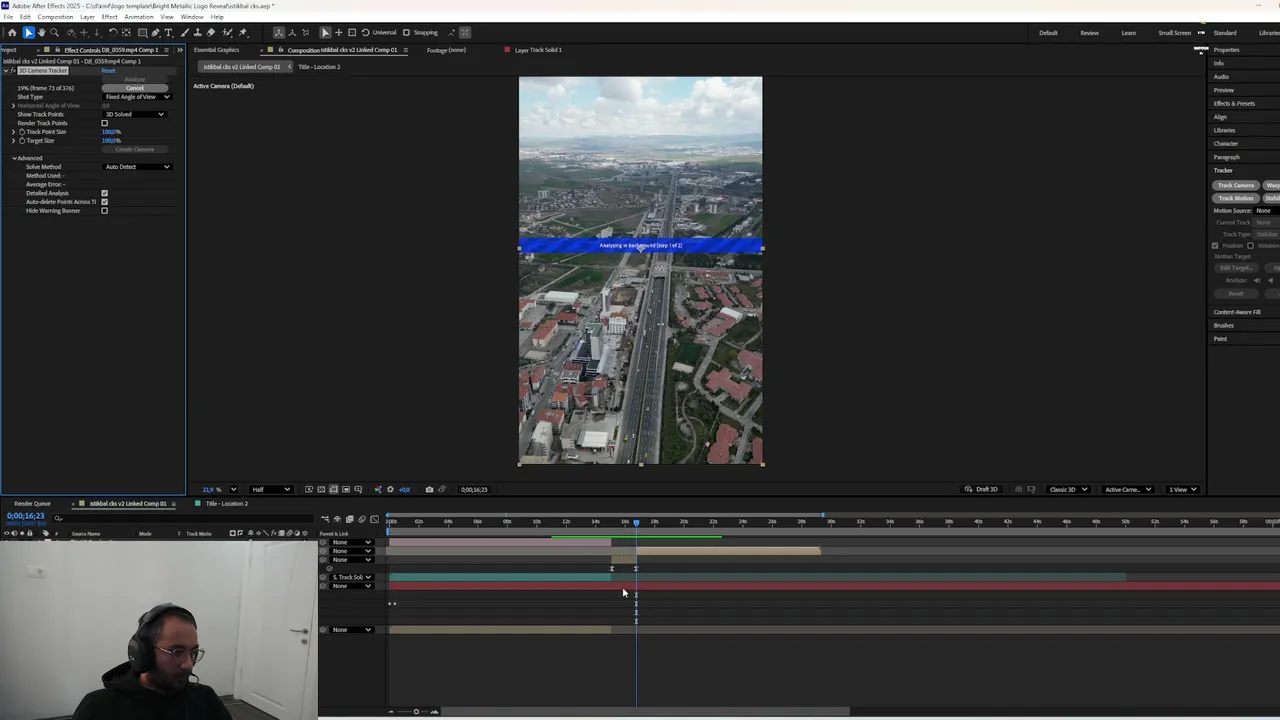Screen dimensions: 1280x720
Task: Switch to the Essential Graphics tab
Action: click(217, 50)
